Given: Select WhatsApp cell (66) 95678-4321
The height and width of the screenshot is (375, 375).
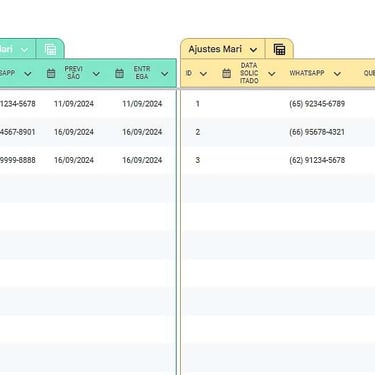Looking at the screenshot, I should (317, 132).
